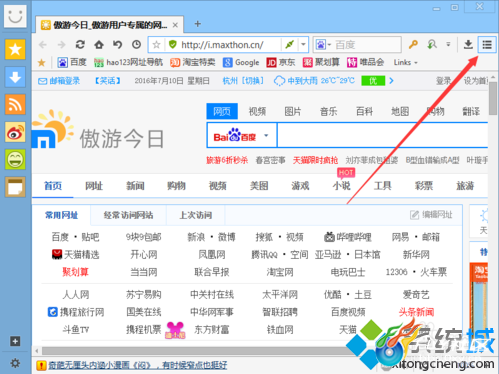Viewport: 499px width, 374px height.
Task: Expand the Links bookmarks folder
Action: coord(405,62)
